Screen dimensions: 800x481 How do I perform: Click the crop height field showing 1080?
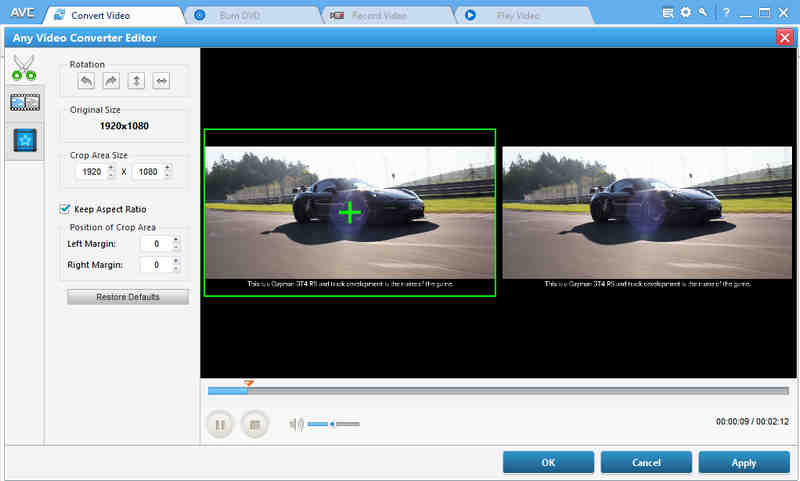tap(148, 172)
